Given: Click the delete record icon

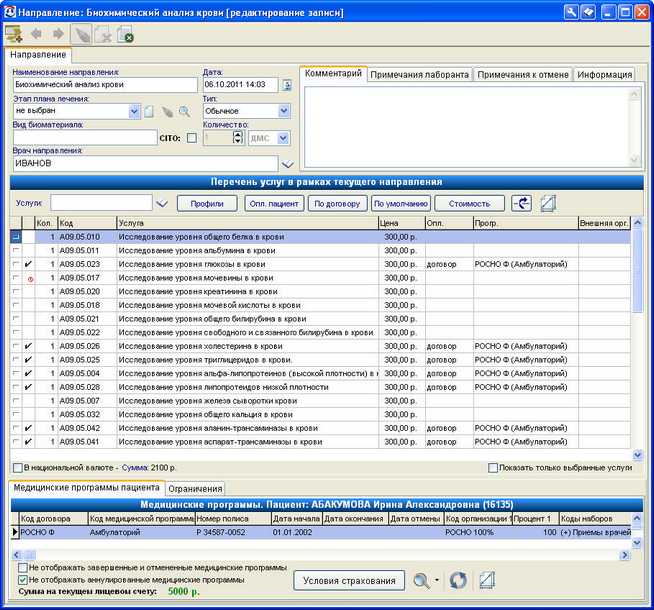Looking at the screenshot, I should 103,35.
